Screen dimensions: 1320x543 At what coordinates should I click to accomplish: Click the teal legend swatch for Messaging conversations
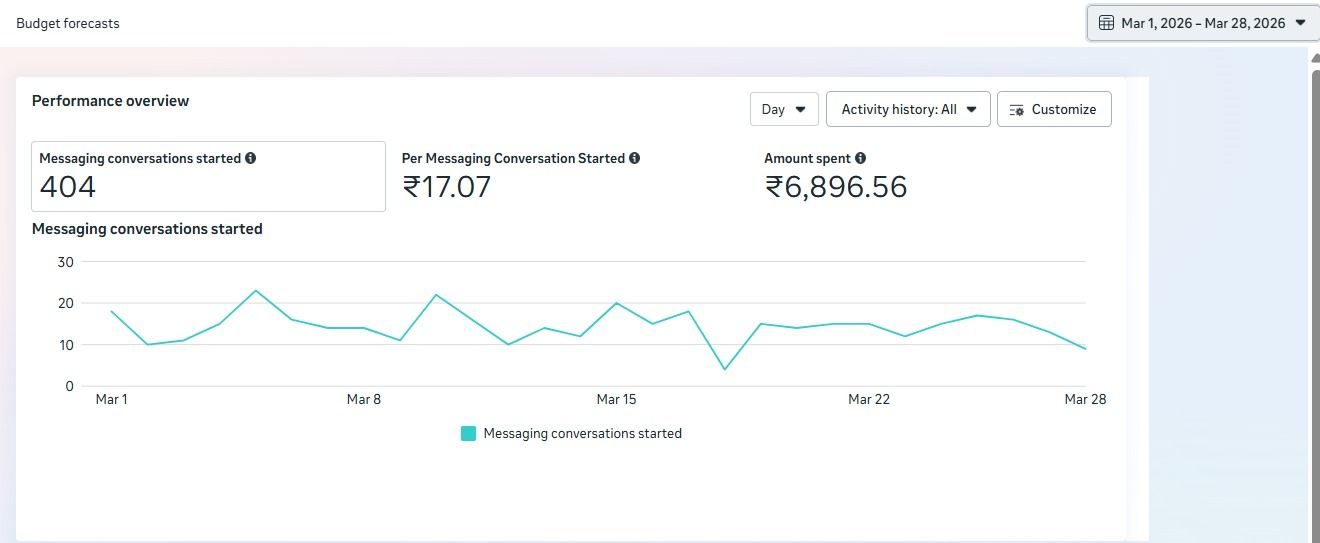(468, 433)
